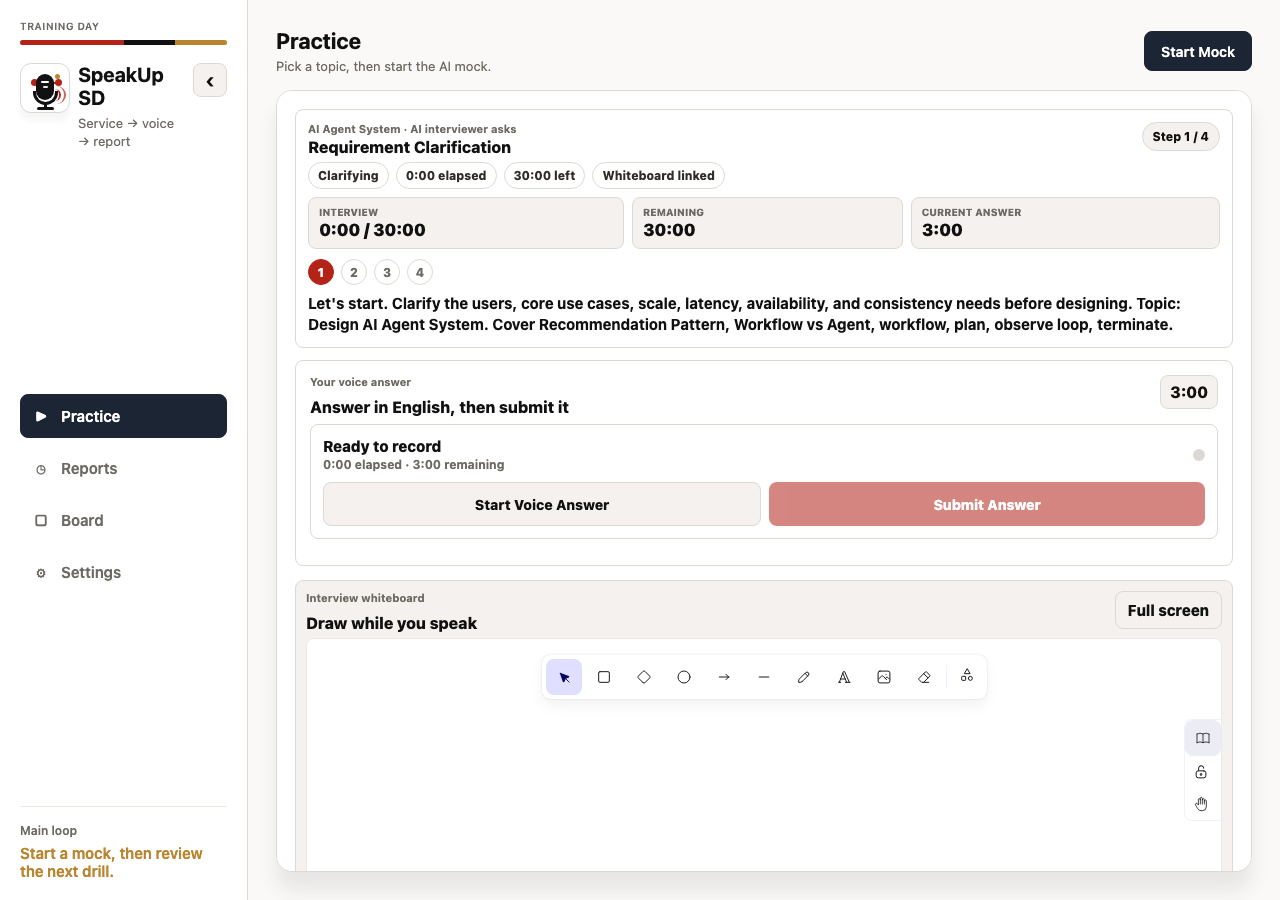Screen dimensions: 1280x900
Task: Click the Reports clock icon
Action: [41, 469]
